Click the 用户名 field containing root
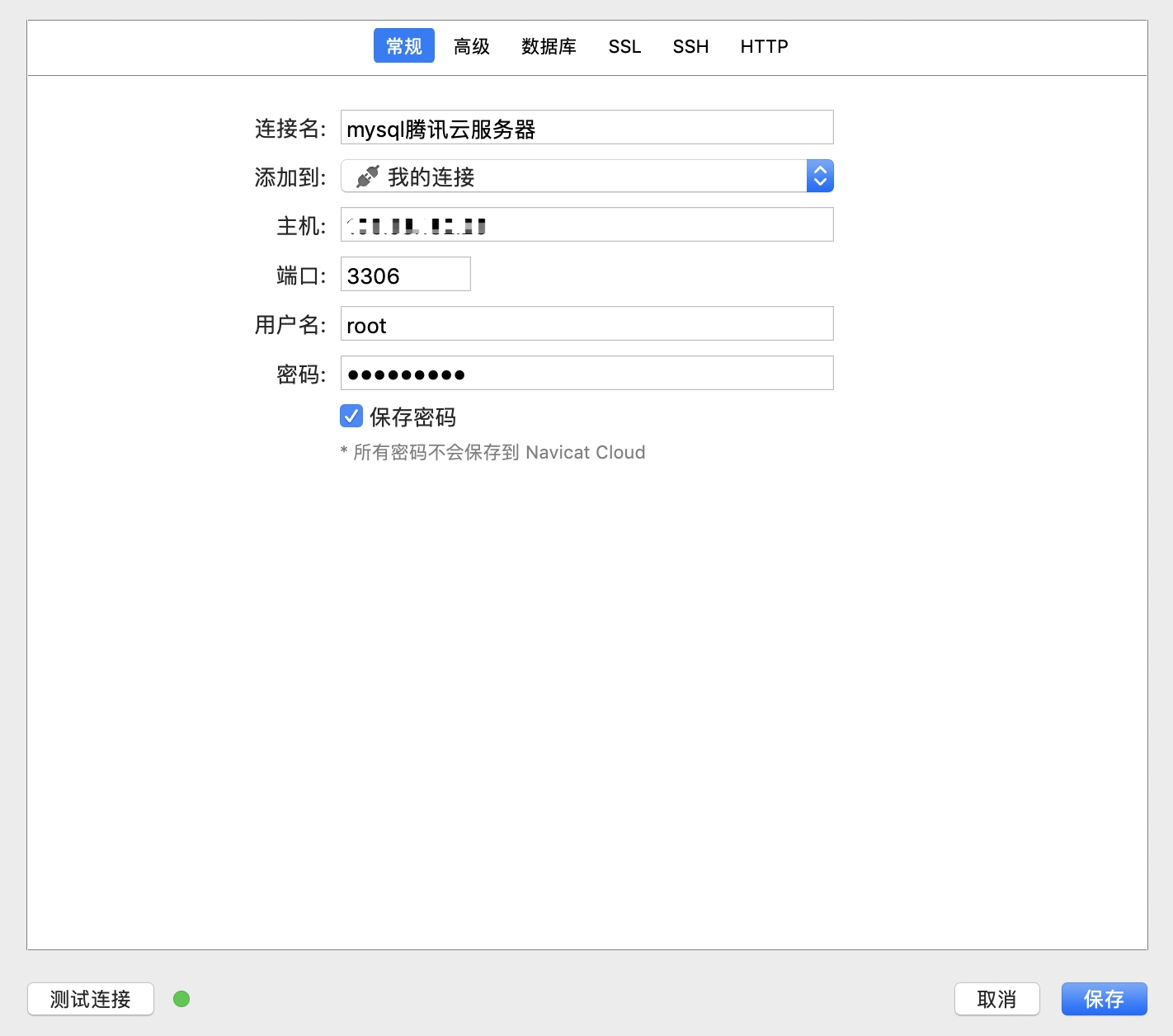This screenshot has width=1173, height=1036. 586,323
